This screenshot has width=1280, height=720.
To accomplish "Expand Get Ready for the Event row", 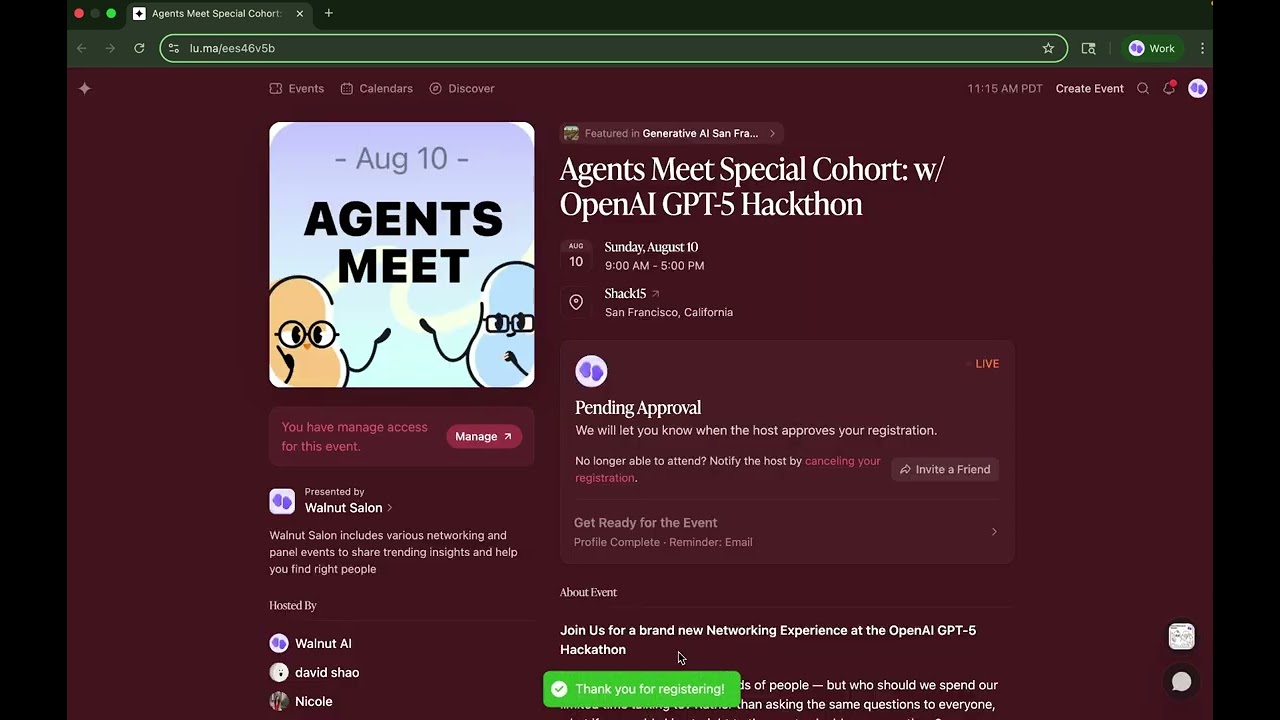I will (x=787, y=532).
